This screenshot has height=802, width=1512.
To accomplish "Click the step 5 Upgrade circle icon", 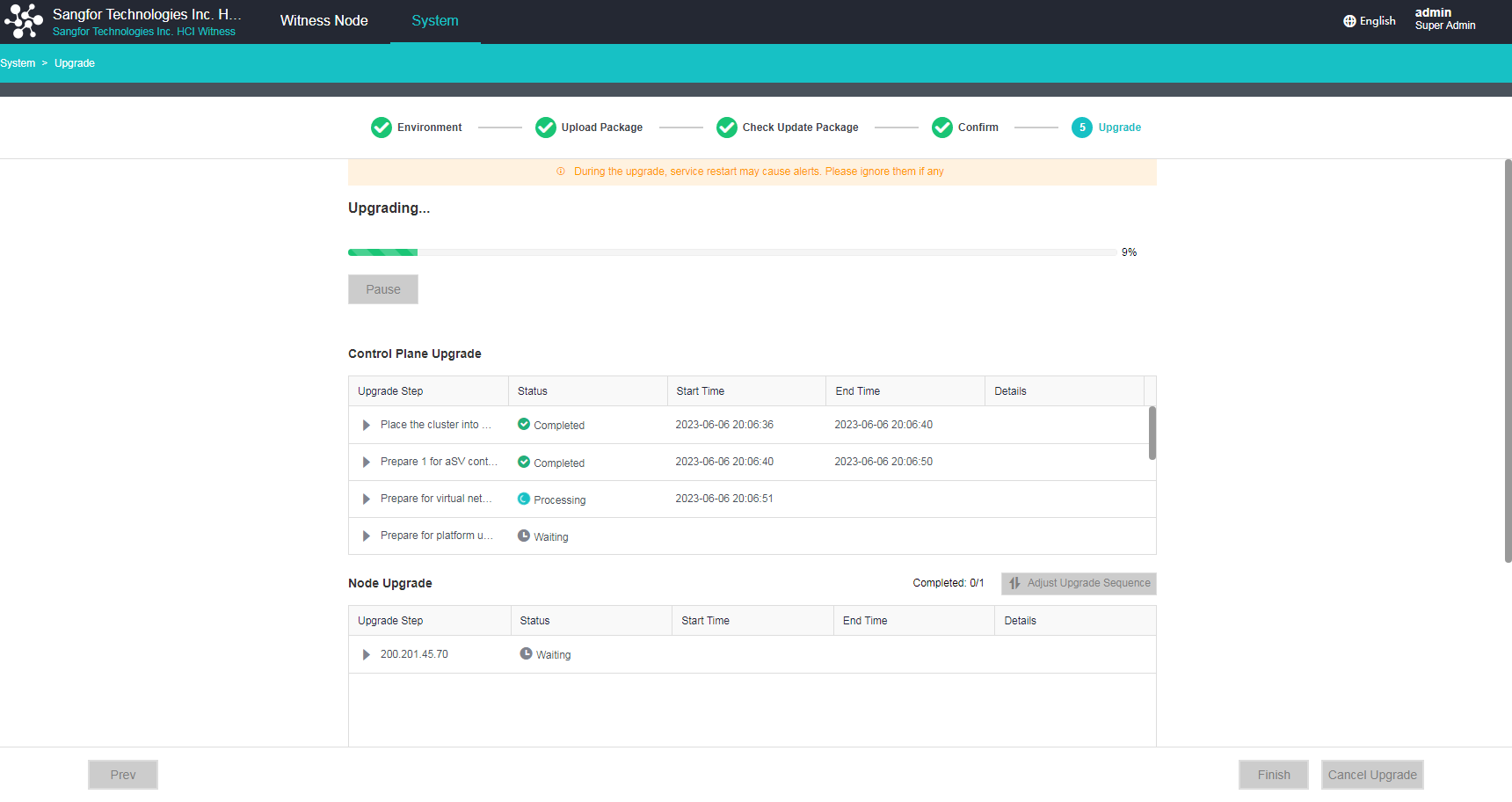I will coord(1082,128).
